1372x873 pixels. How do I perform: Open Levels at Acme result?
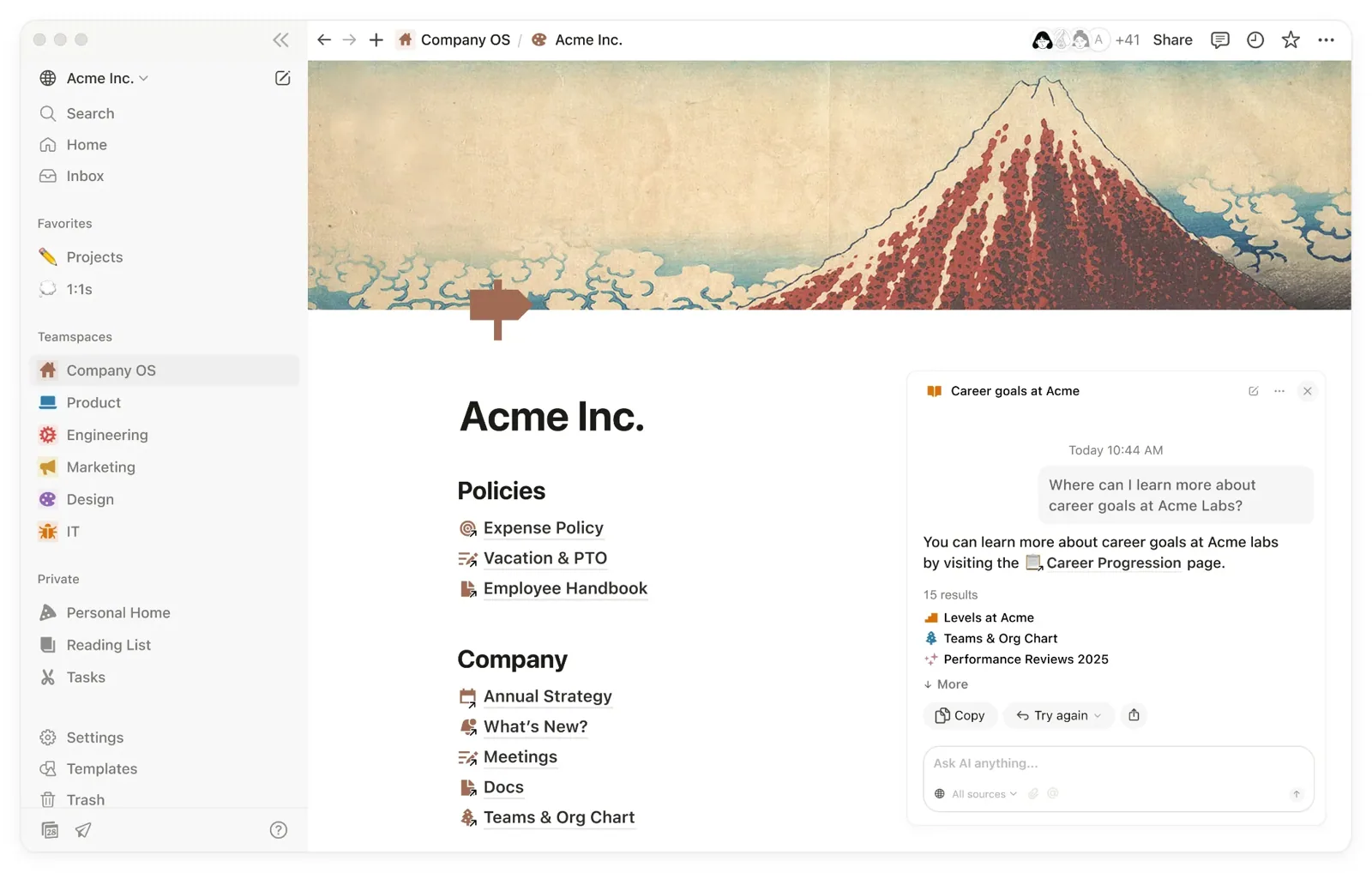[979, 617]
